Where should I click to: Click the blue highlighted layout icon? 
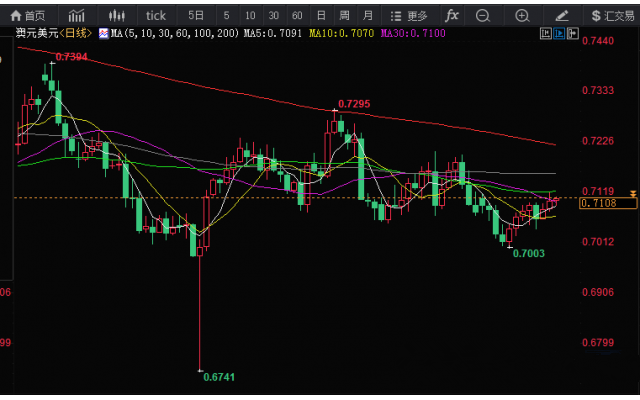560,33
